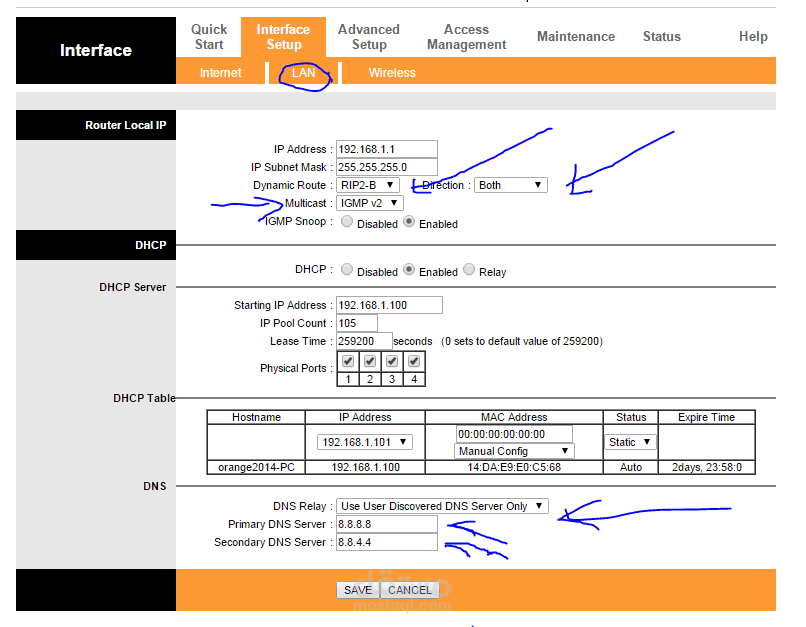Click the SAVE button
The width and height of the screenshot is (806, 627).
(x=358, y=590)
